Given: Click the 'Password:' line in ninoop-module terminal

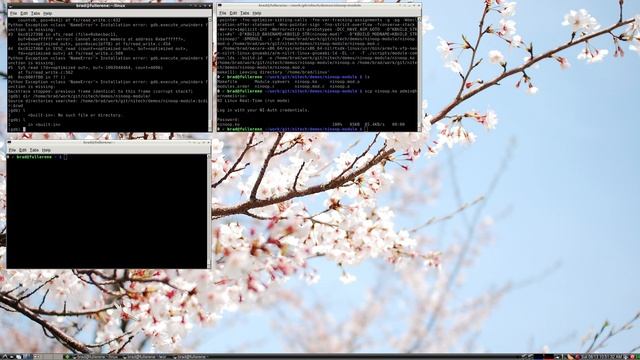Looking at the screenshot, I should coord(229,120).
